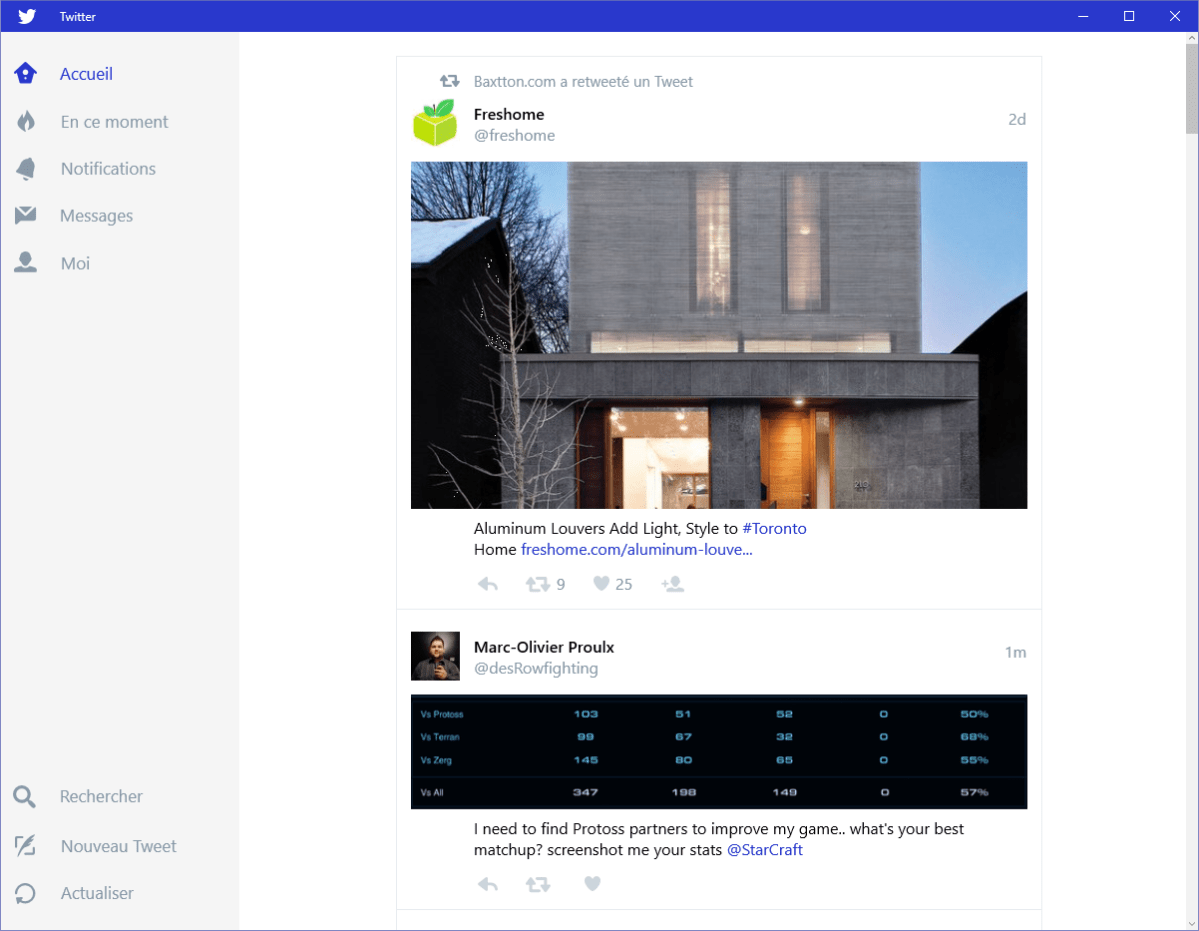Open Messages in the sidebar

96,216
